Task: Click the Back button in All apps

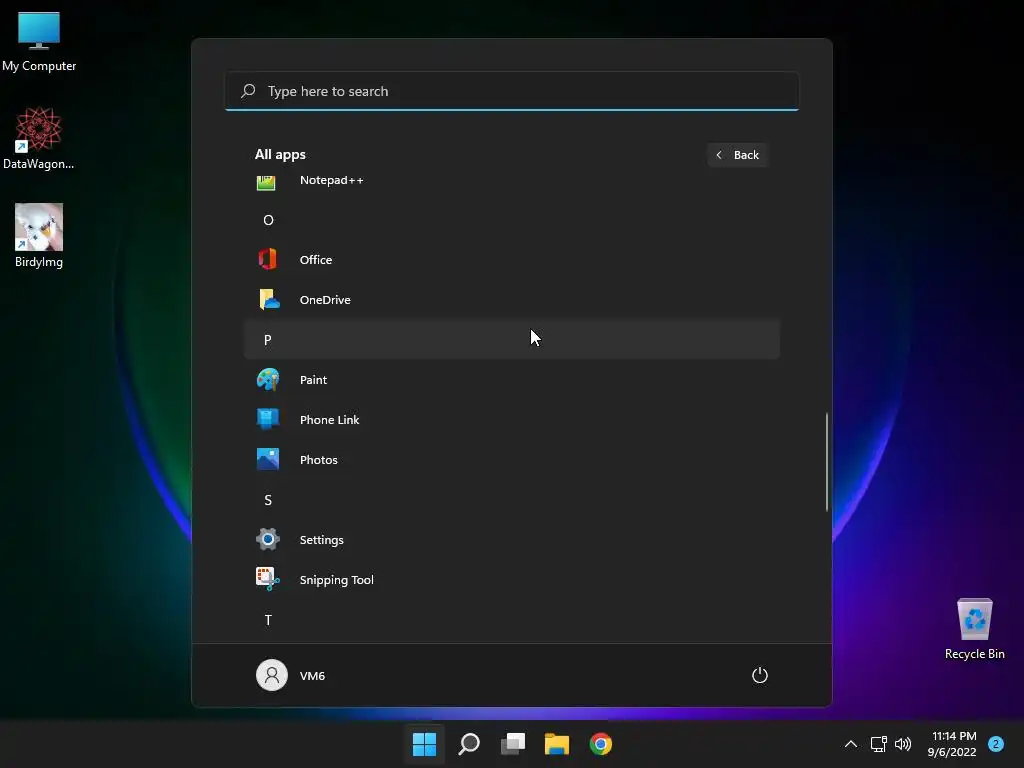Action: [x=737, y=155]
